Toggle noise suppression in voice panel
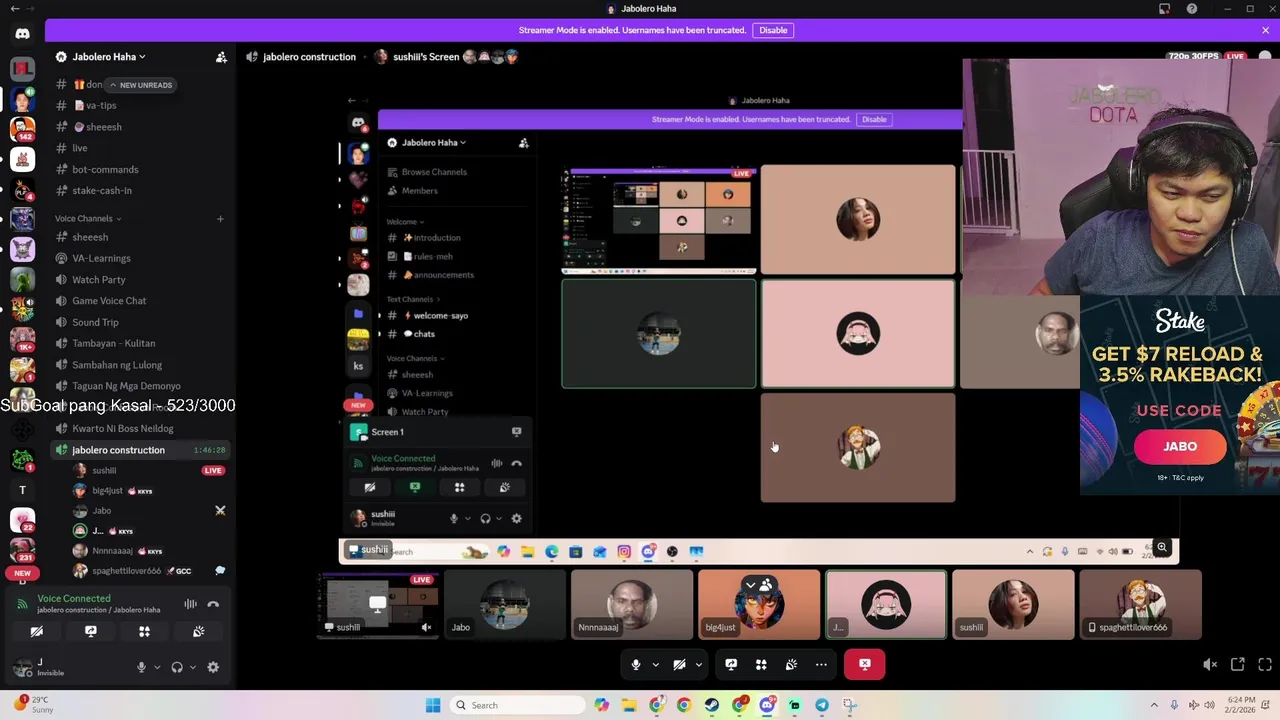 click(190, 604)
